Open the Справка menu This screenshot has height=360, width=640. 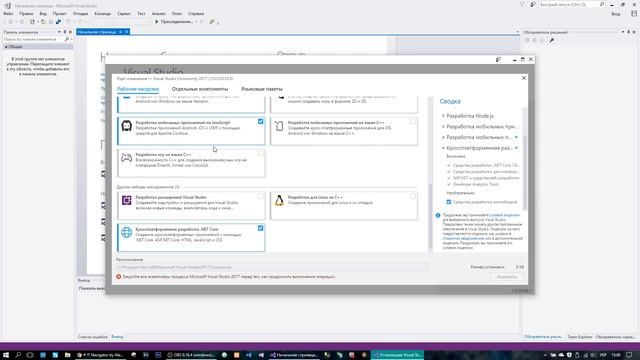coord(196,13)
